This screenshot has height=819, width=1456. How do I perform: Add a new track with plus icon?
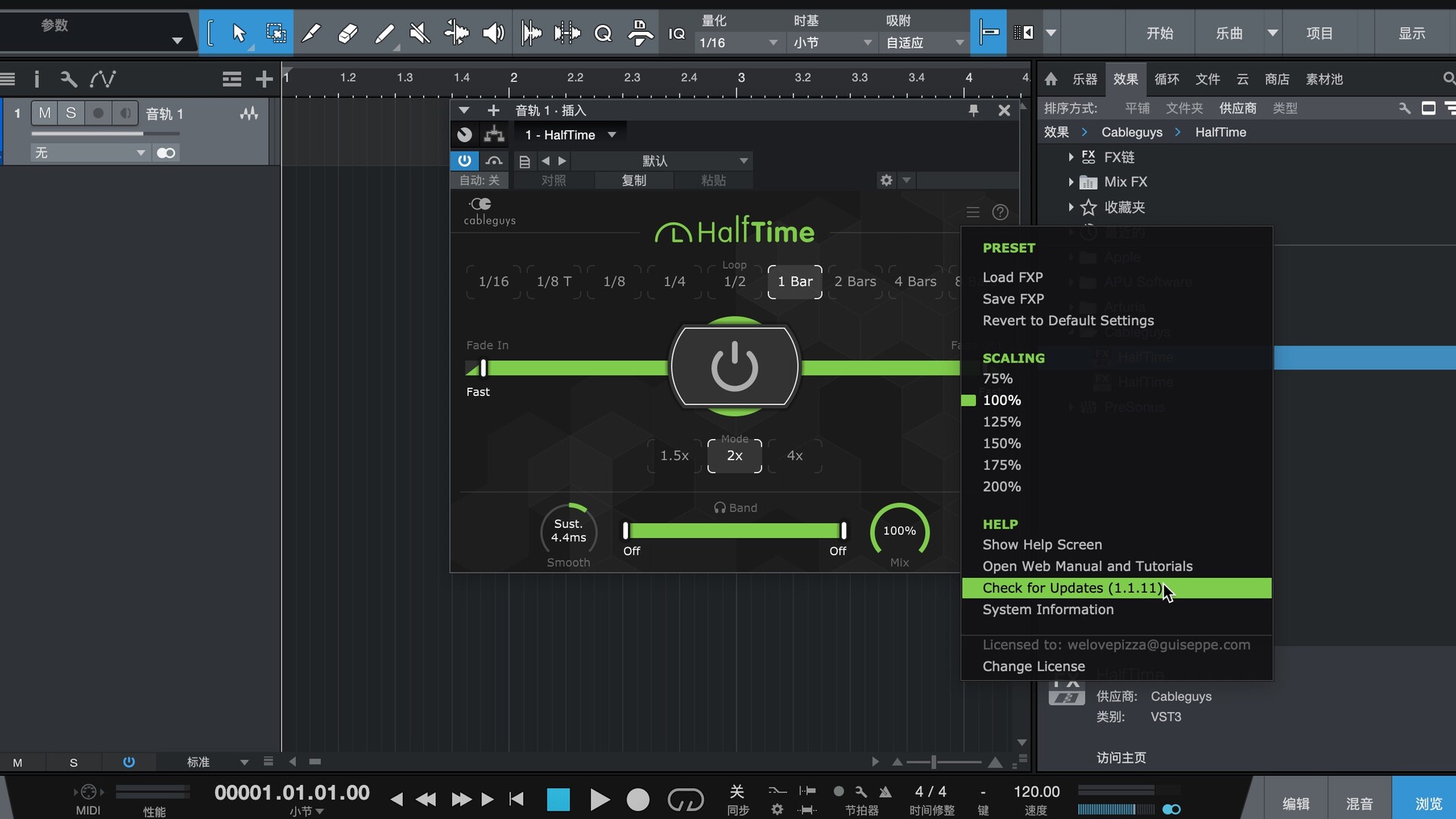point(264,79)
